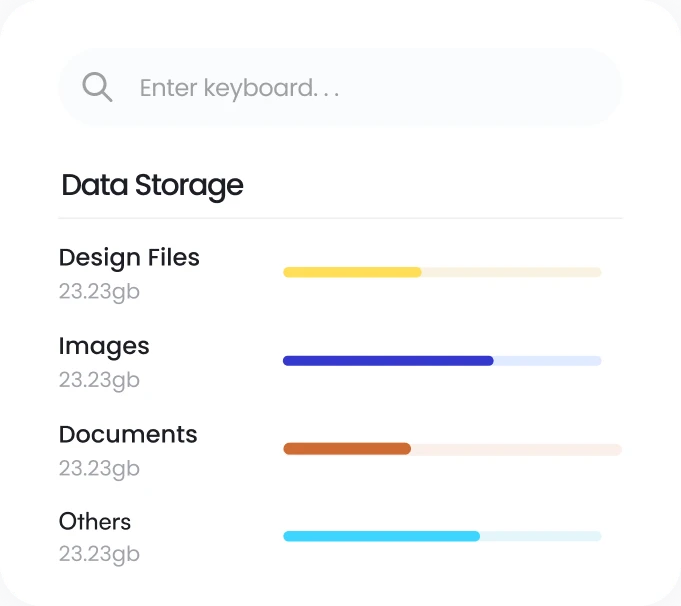
Task: Click the 23.23gb size under Others
Action: coord(99,554)
